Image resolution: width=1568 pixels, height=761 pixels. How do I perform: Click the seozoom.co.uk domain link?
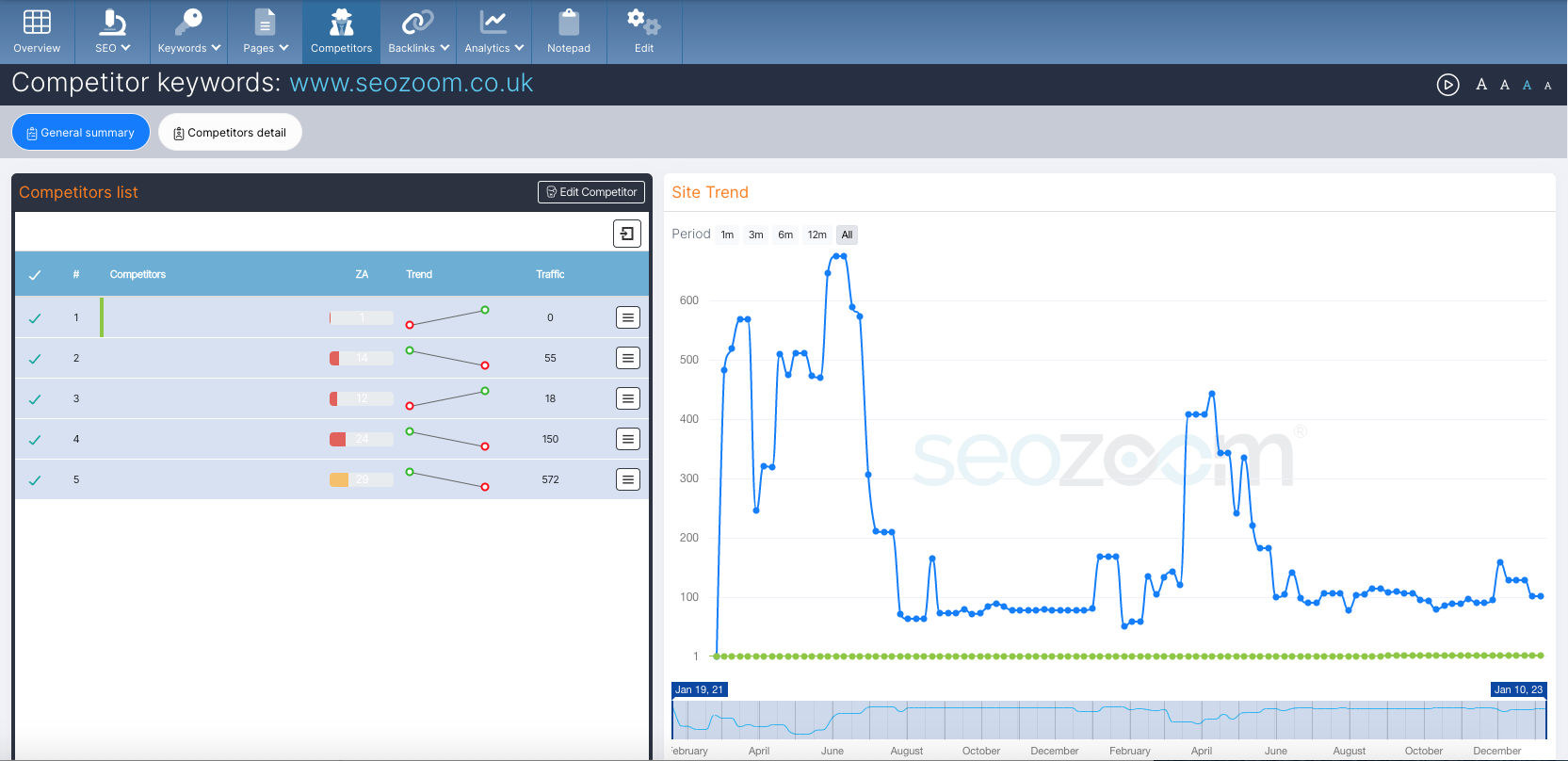pos(412,83)
